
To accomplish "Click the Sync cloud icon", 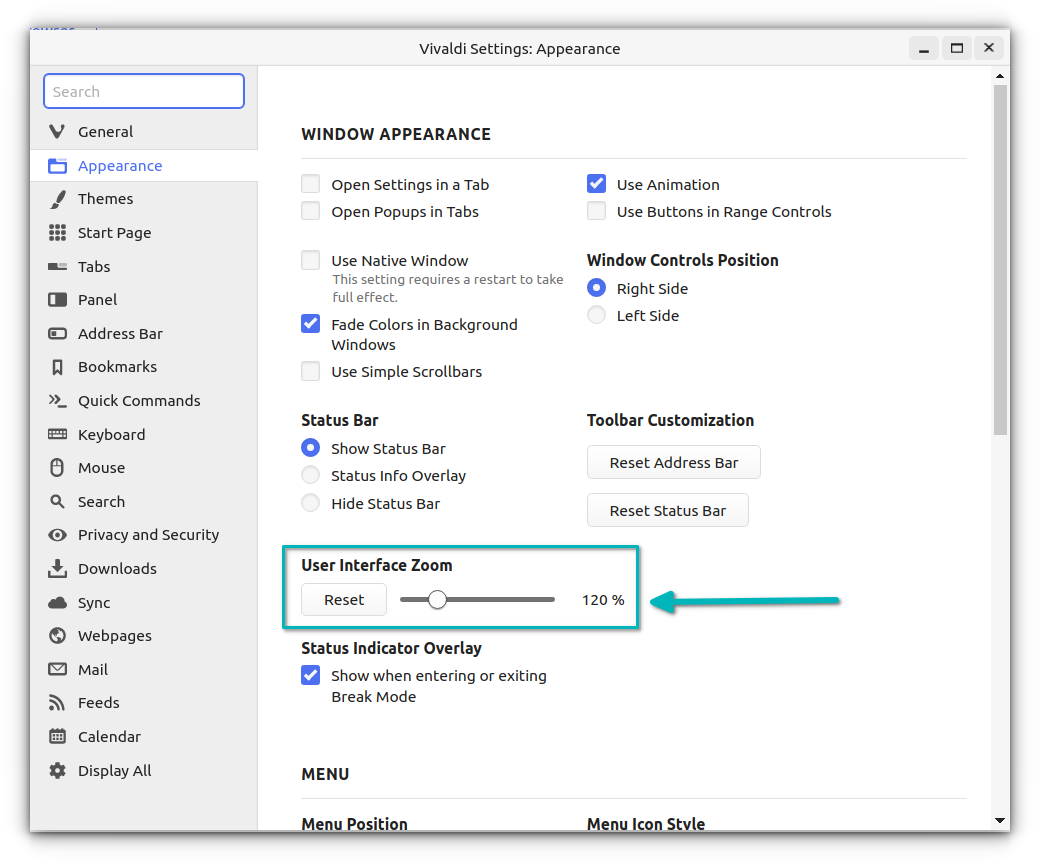I will [57, 603].
